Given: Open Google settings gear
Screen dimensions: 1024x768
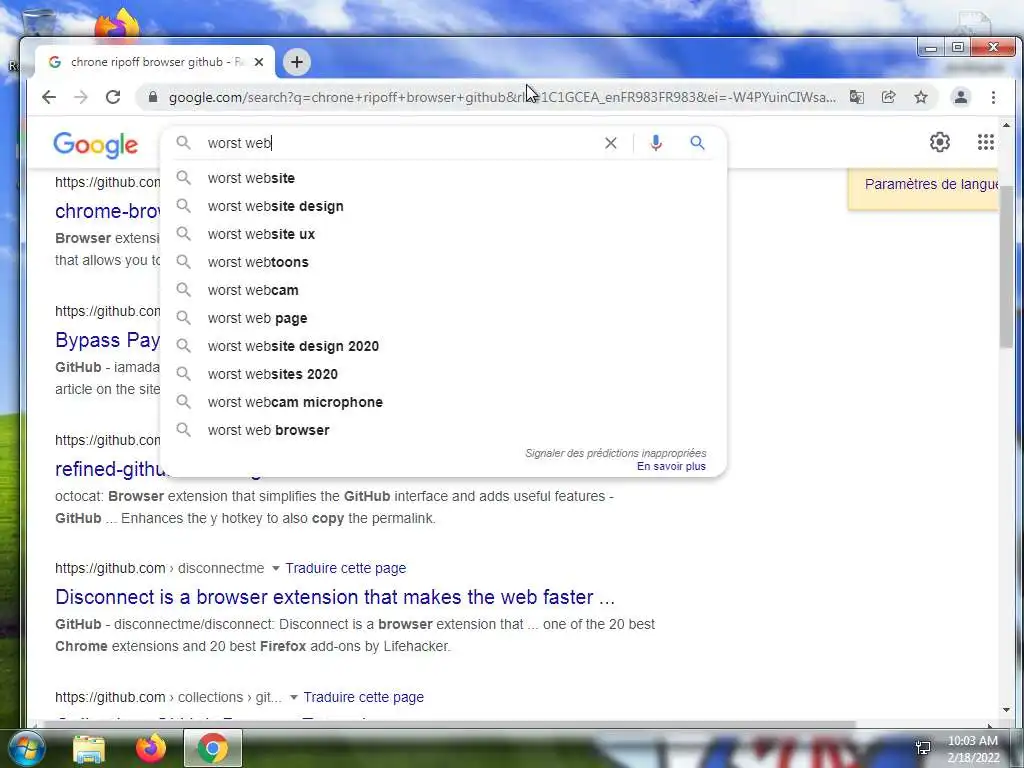Looking at the screenshot, I should coord(940,142).
